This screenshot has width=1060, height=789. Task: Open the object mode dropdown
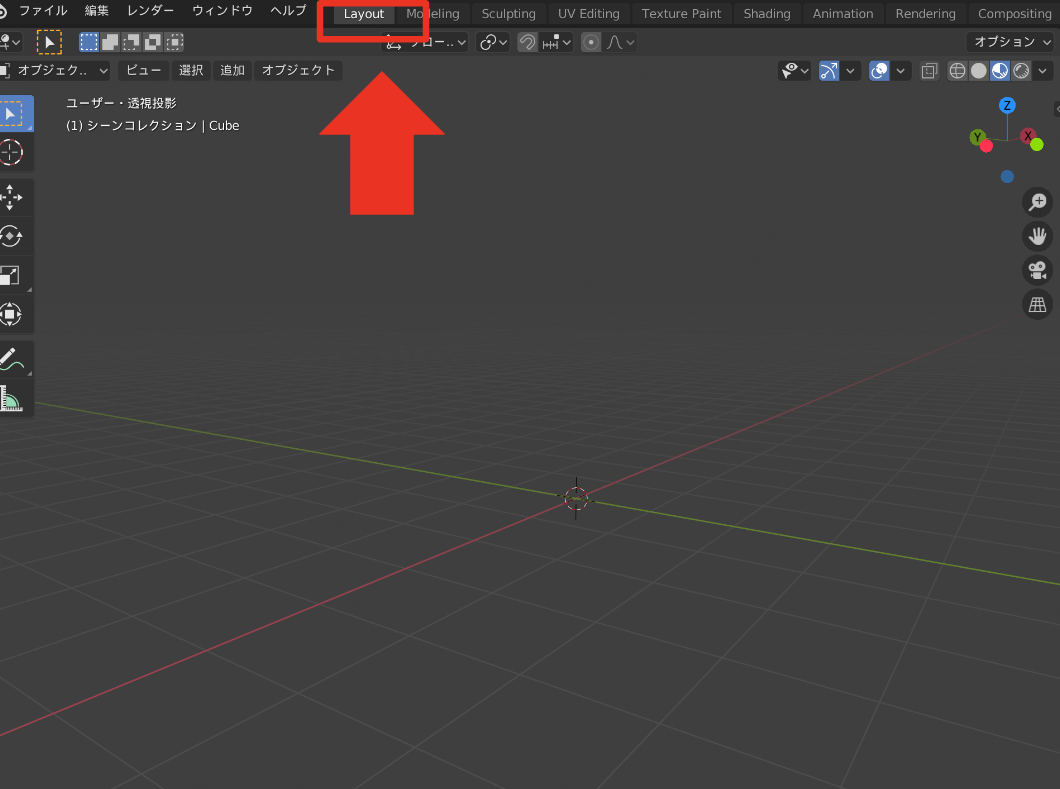point(55,70)
